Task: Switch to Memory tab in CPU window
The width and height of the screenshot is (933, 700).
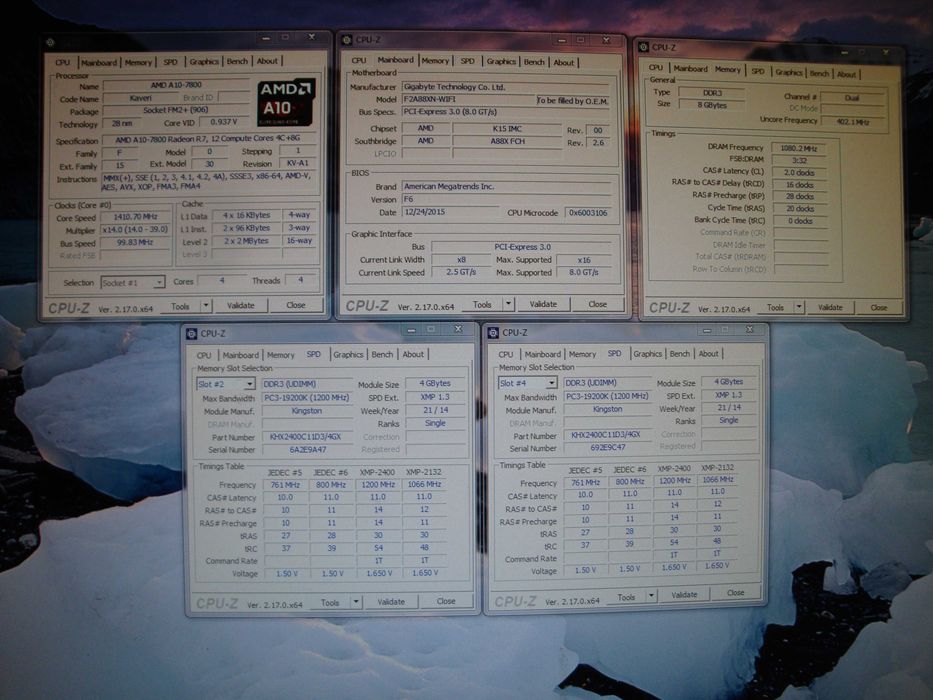Action: [138, 62]
